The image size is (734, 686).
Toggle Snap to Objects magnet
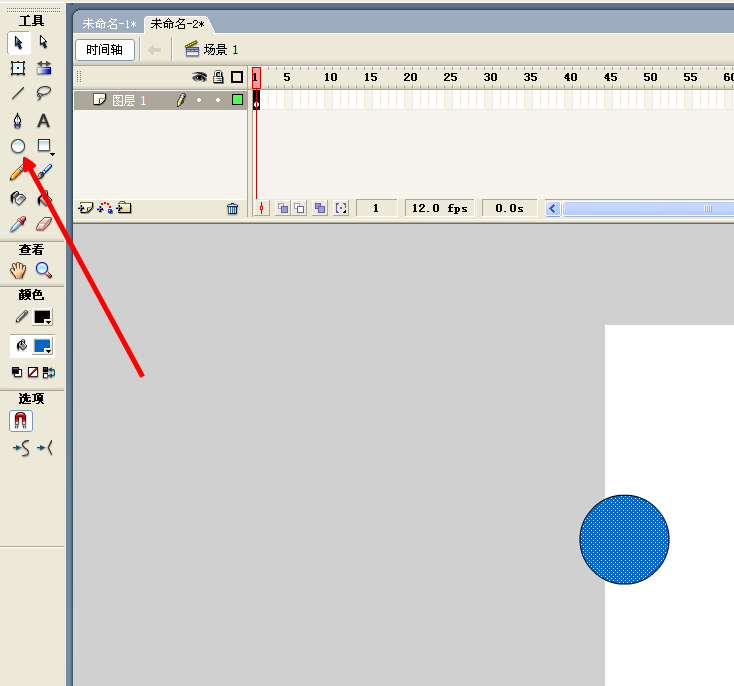pos(21,420)
